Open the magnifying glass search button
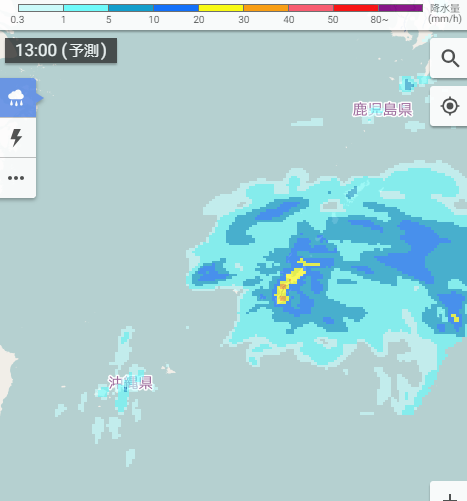Viewport: 467px width, 501px height. coord(450,58)
